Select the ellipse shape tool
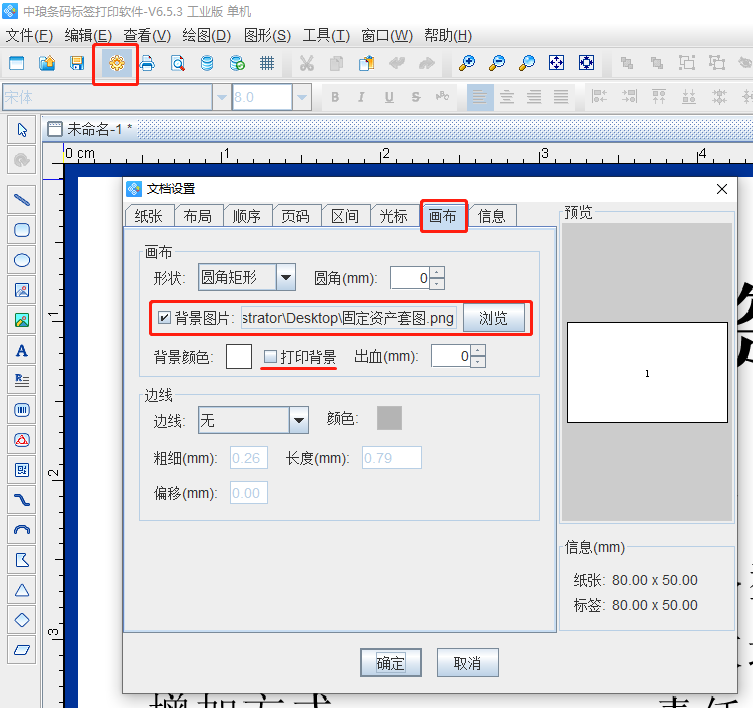753x708 pixels. (22, 260)
